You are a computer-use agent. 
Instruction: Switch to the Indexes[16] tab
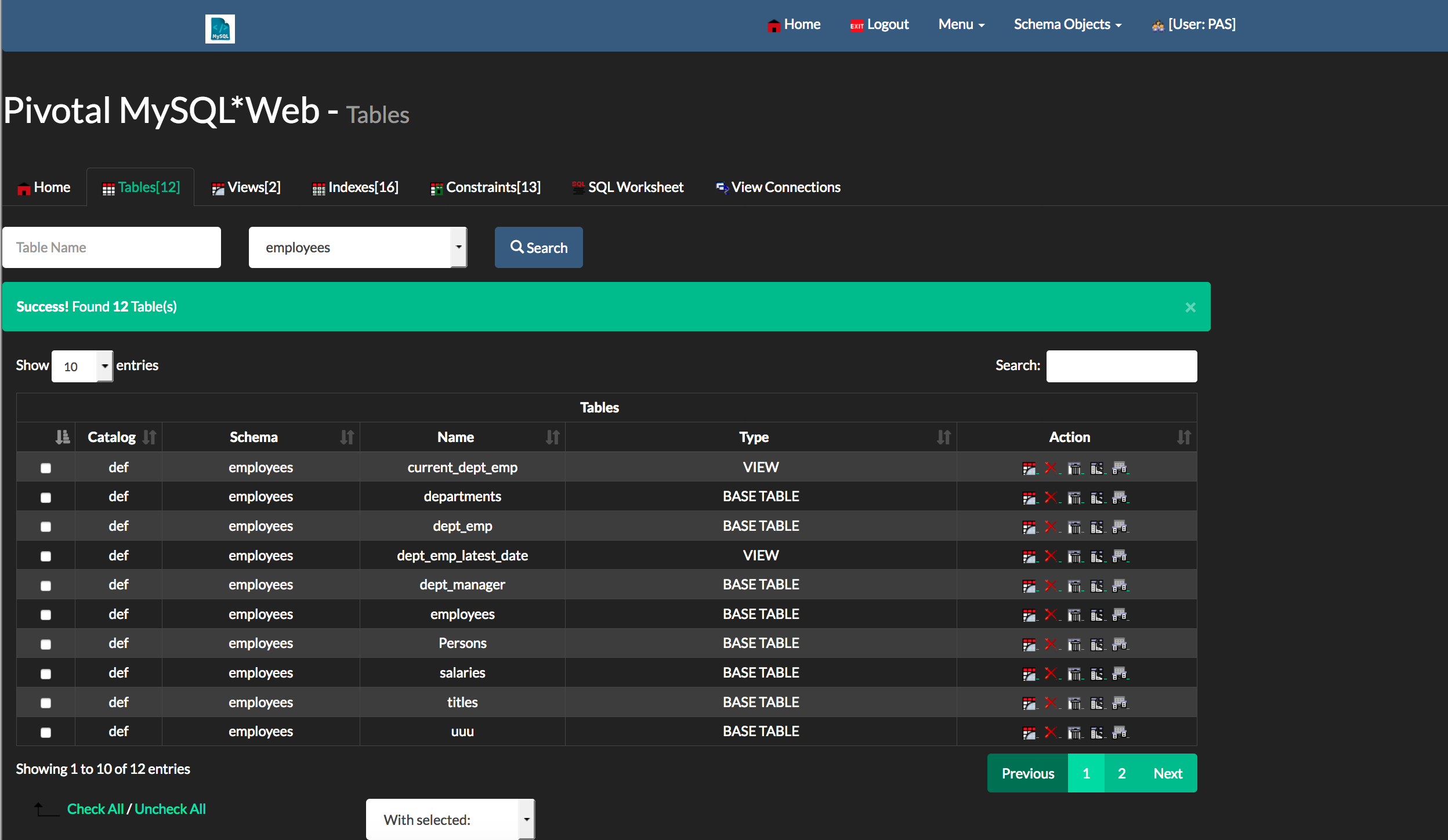pyautogui.click(x=356, y=187)
